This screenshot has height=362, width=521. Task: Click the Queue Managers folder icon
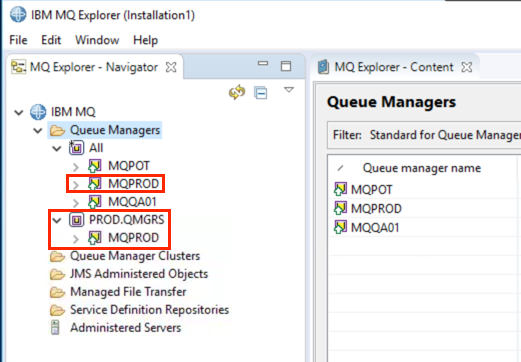57,130
